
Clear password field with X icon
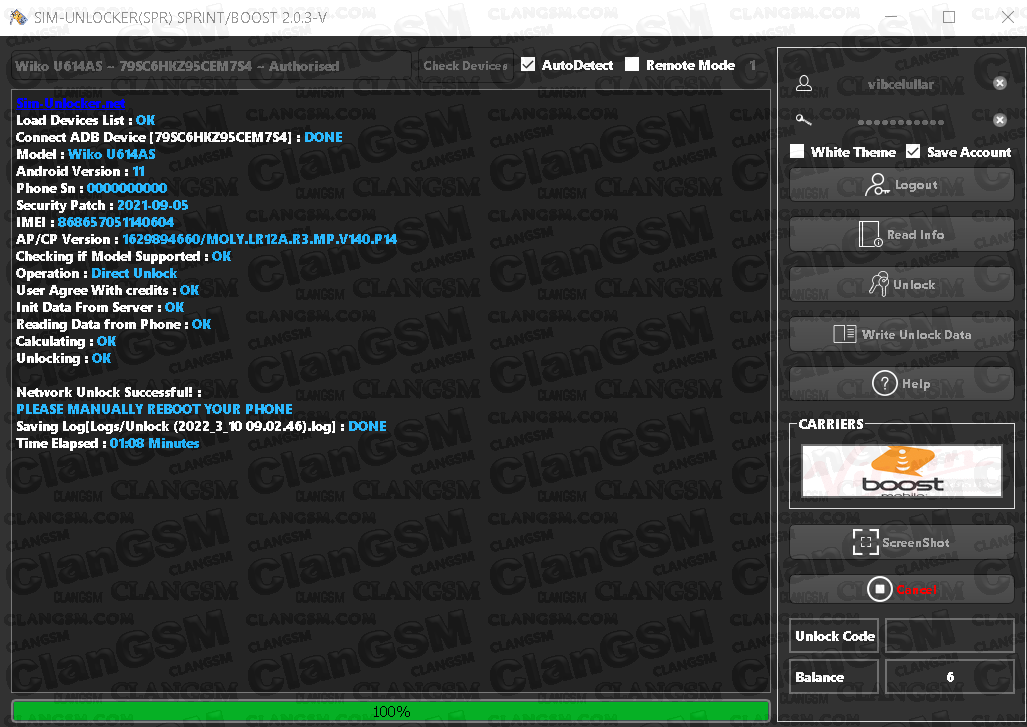click(999, 120)
